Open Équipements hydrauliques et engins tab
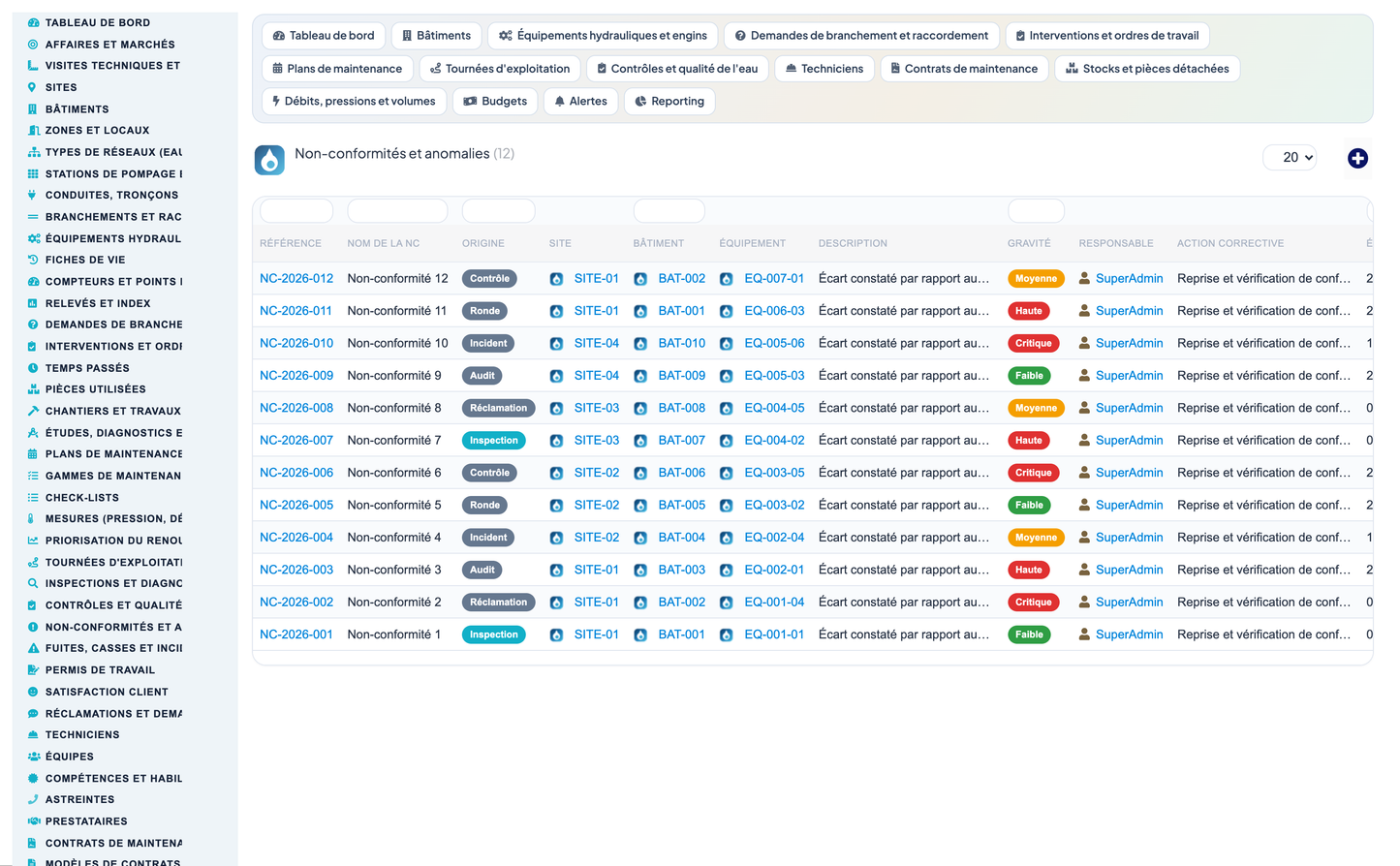This screenshot has height=866, width=1400. [603, 36]
